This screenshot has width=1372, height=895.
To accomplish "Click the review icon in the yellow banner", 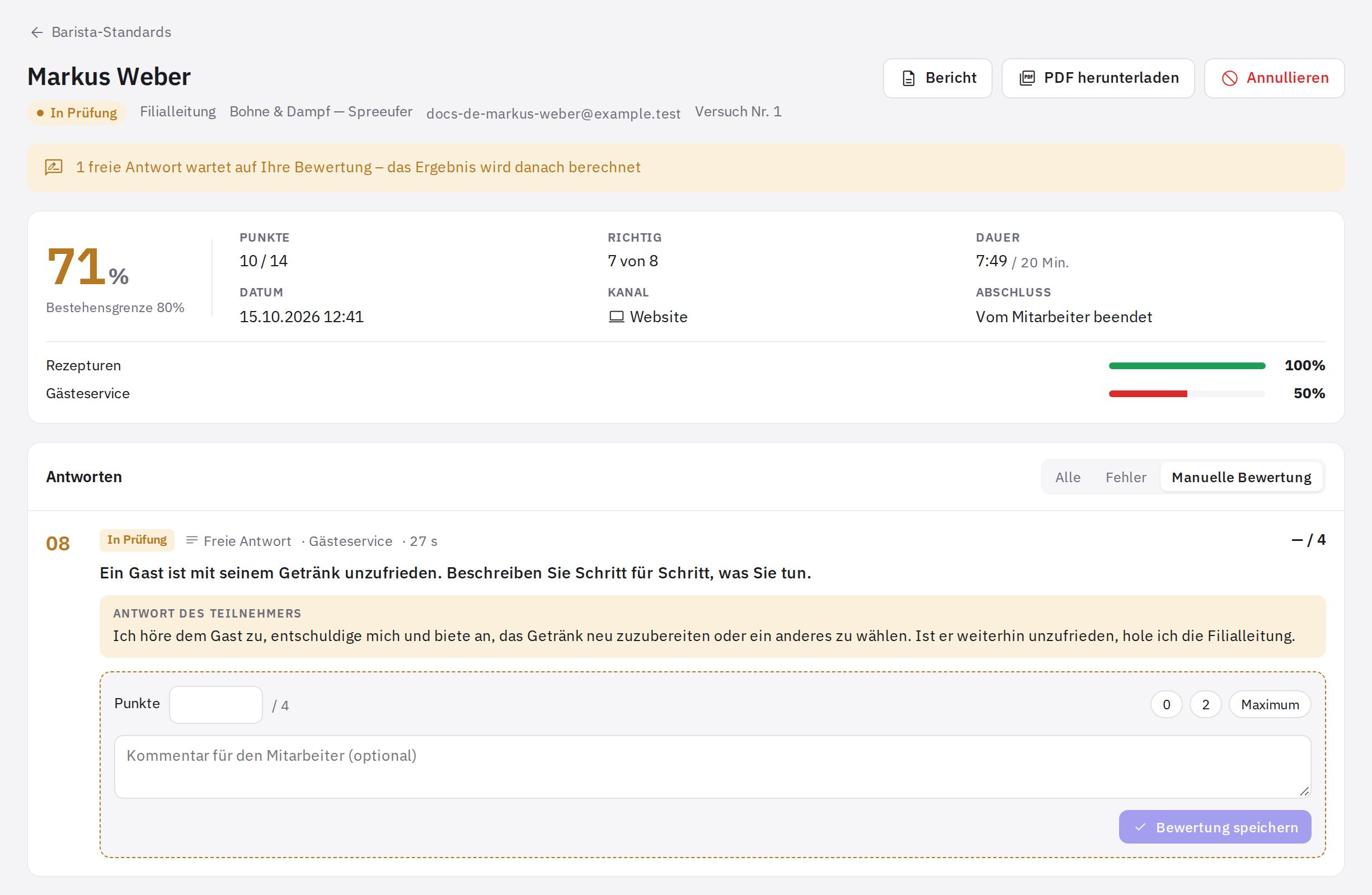I will [x=54, y=167].
